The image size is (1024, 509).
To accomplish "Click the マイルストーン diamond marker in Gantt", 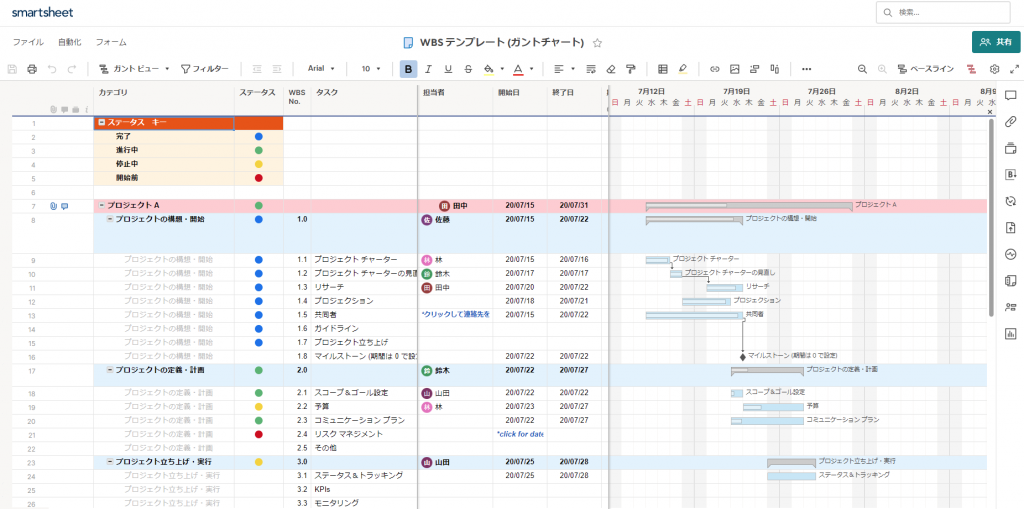I will click(743, 357).
